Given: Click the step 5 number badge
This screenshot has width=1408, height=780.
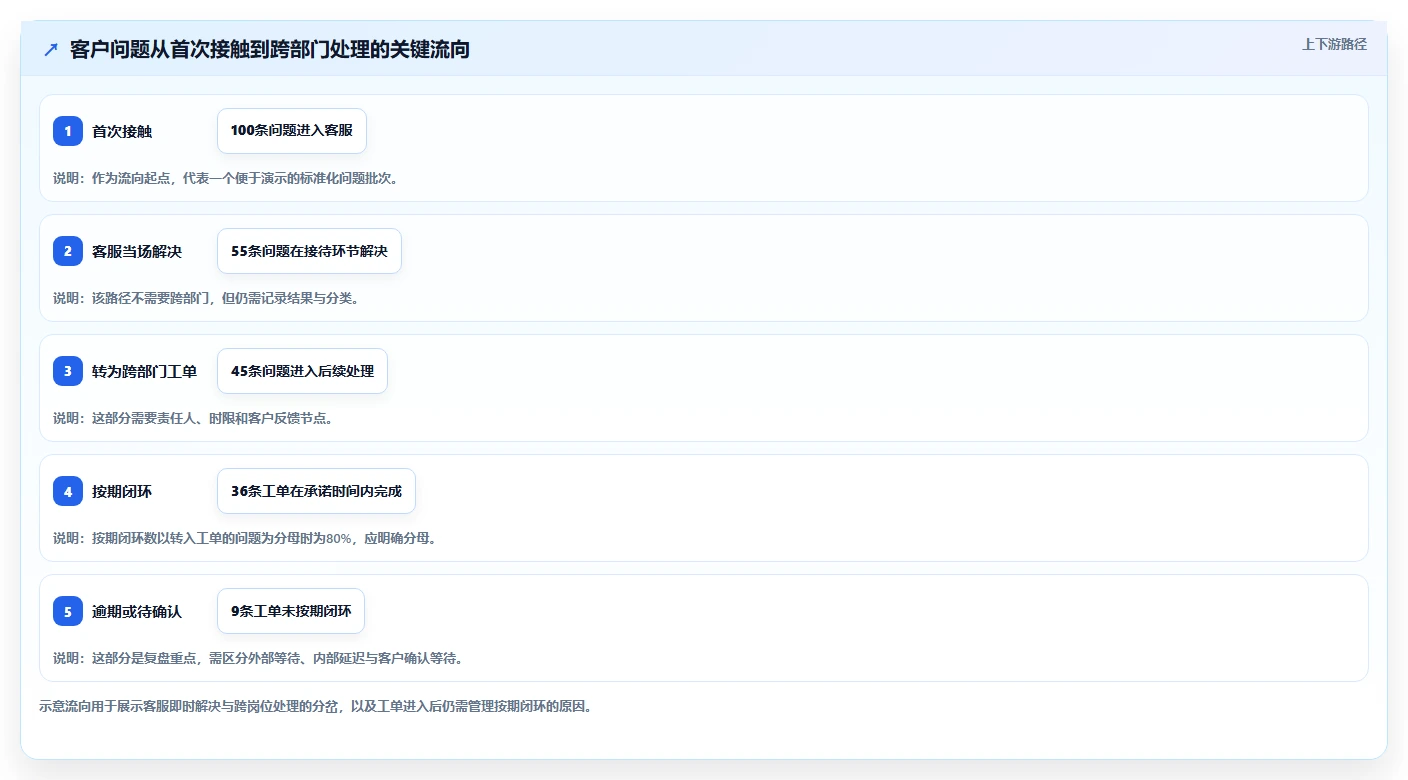Looking at the screenshot, I should pos(68,611).
